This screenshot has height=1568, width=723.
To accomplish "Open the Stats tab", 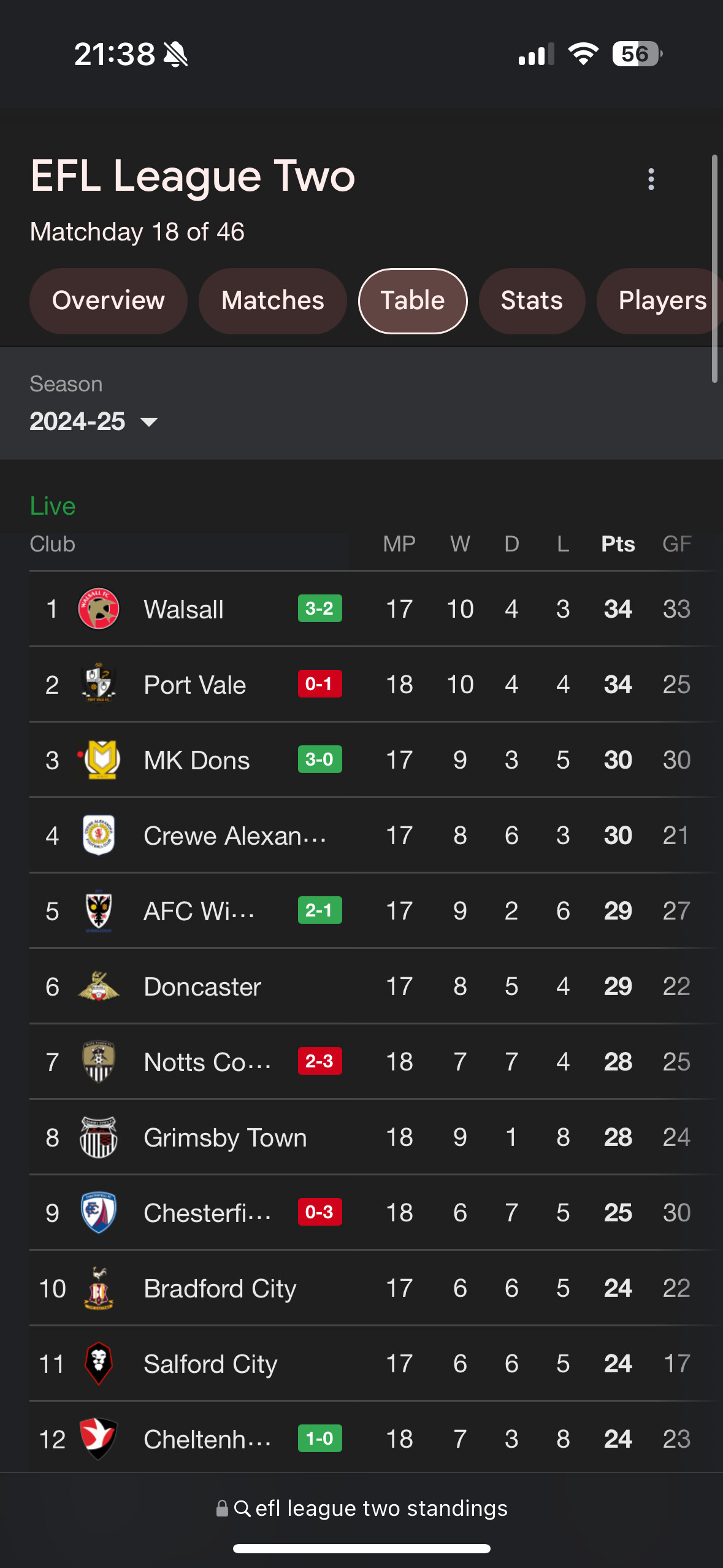I will pos(532,301).
